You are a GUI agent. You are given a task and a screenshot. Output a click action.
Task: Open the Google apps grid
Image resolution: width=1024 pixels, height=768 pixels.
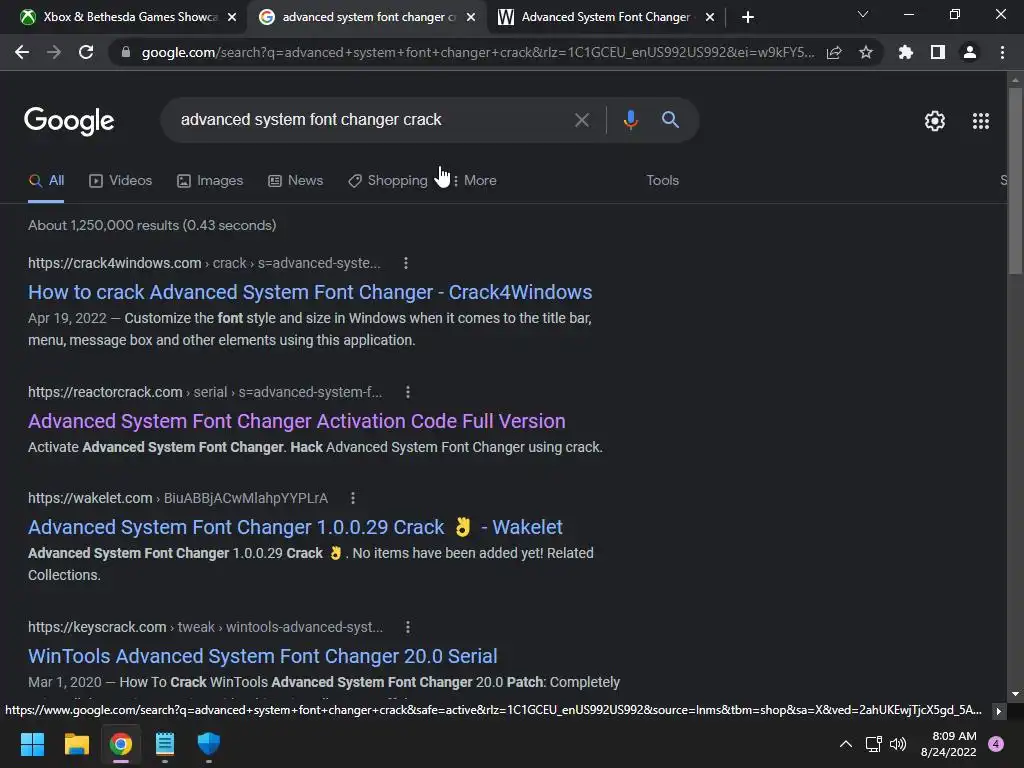click(981, 121)
